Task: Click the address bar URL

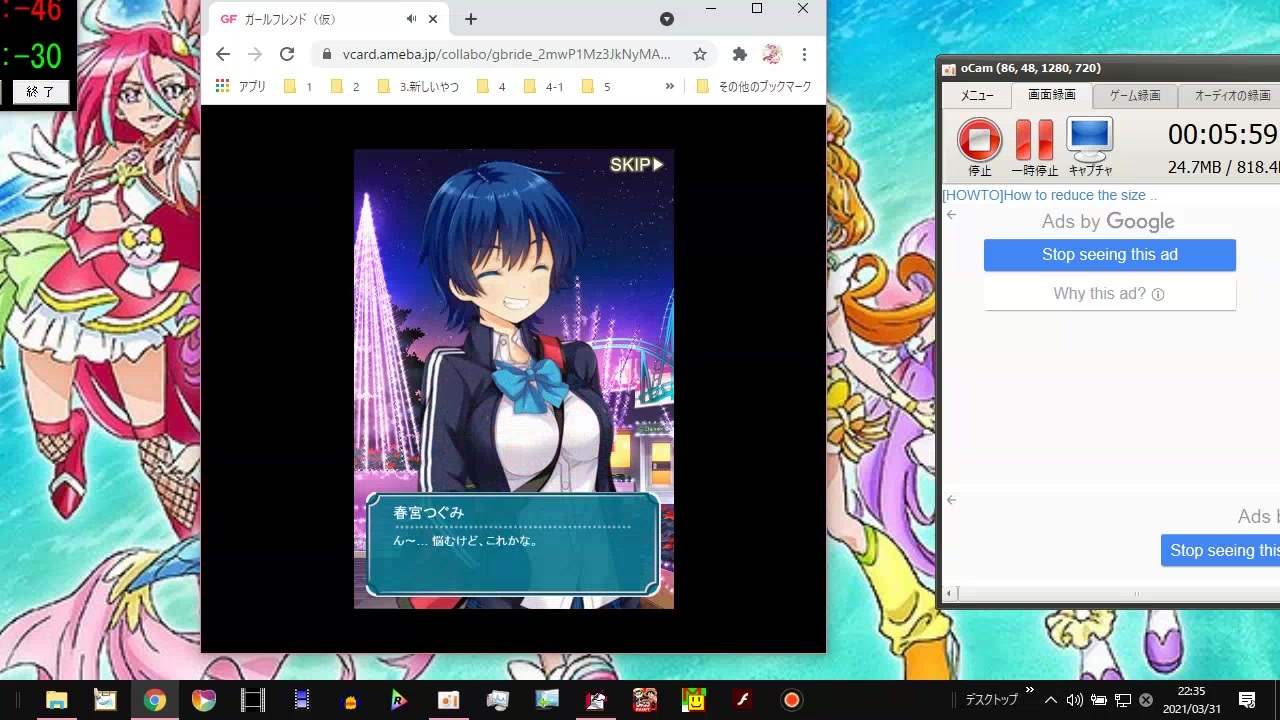Action: pos(506,54)
